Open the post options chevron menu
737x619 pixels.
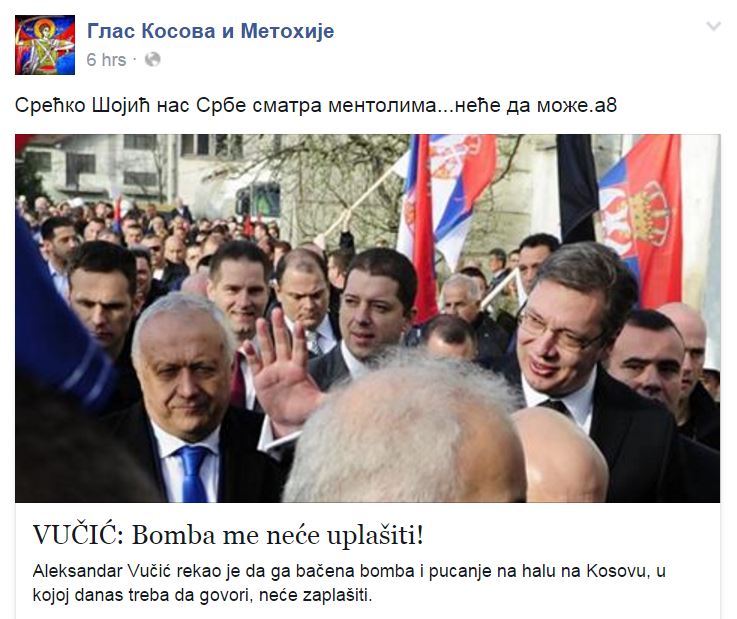tap(713, 26)
